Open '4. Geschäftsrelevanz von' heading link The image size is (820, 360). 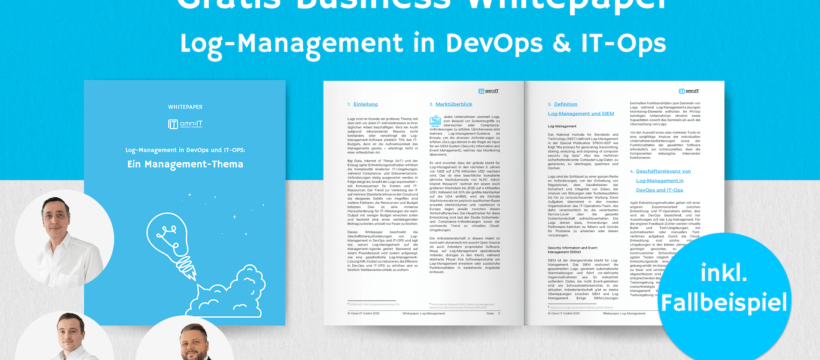pos(660,171)
